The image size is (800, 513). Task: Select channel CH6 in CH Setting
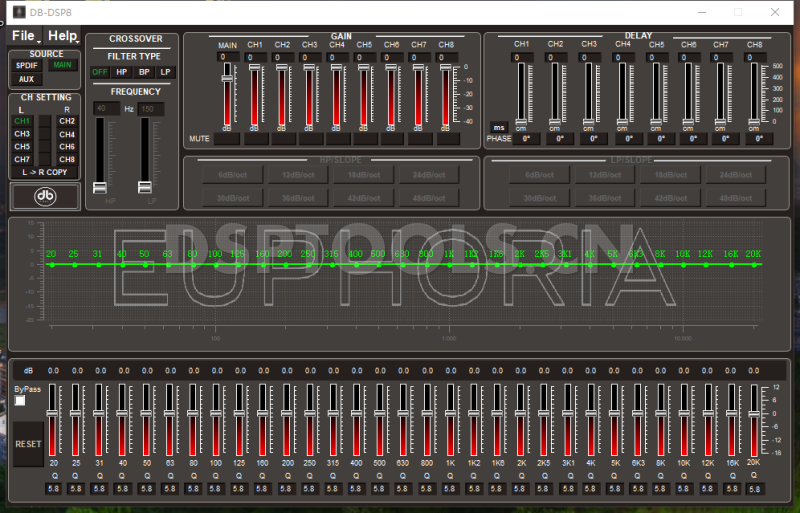click(67, 146)
